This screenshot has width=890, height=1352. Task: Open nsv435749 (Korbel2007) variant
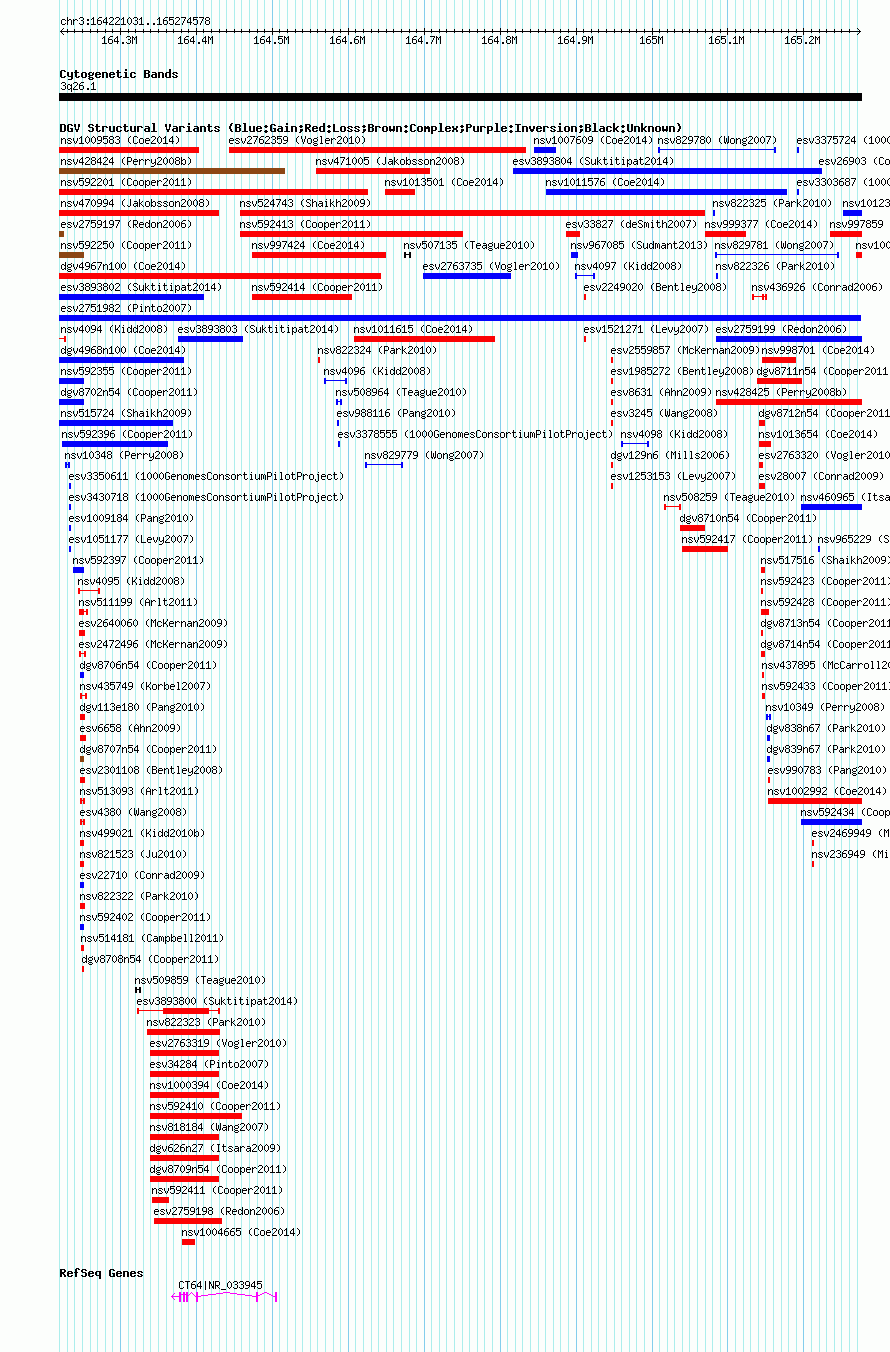click(x=145, y=686)
